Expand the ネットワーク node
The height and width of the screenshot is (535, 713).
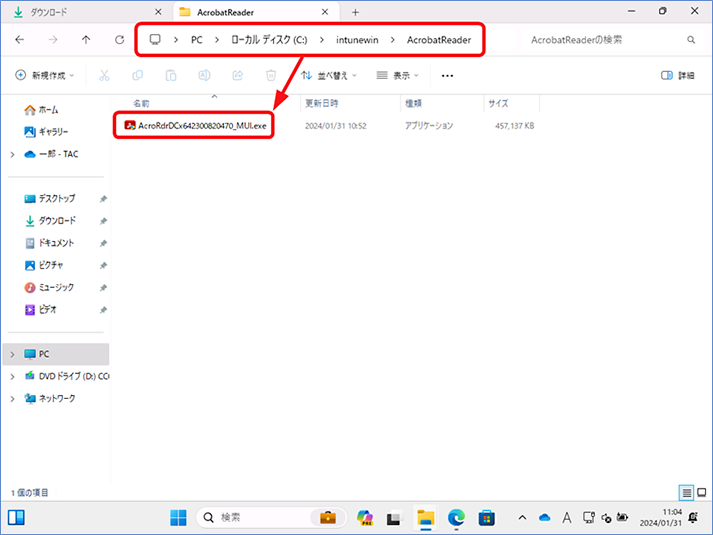click(12, 399)
